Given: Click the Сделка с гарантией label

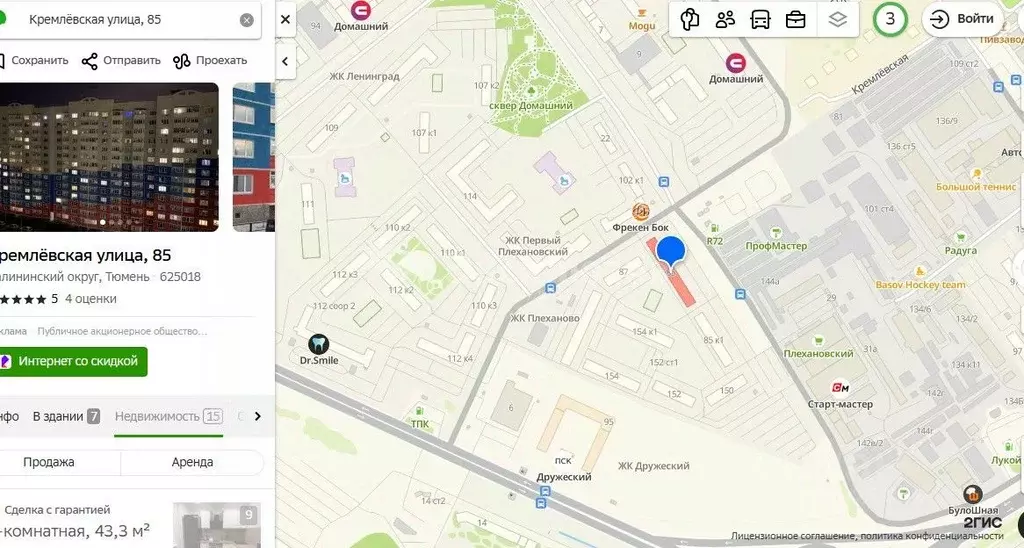Looking at the screenshot, I should coord(57,510).
